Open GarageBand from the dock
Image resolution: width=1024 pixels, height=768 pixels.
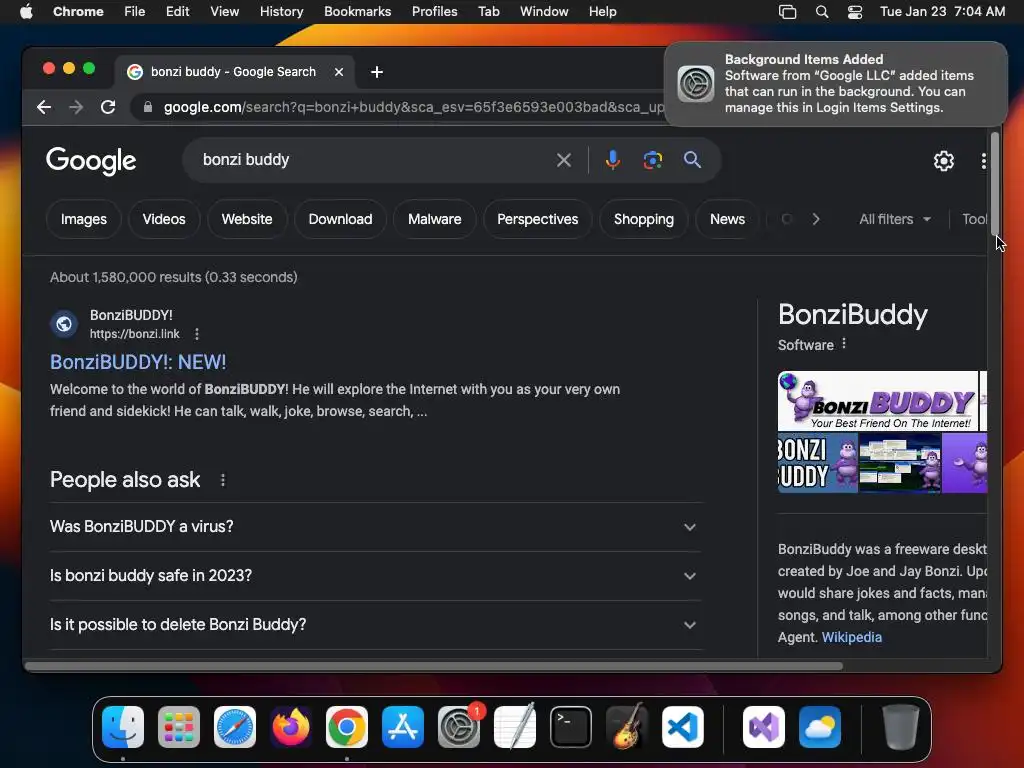pyautogui.click(x=627, y=727)
